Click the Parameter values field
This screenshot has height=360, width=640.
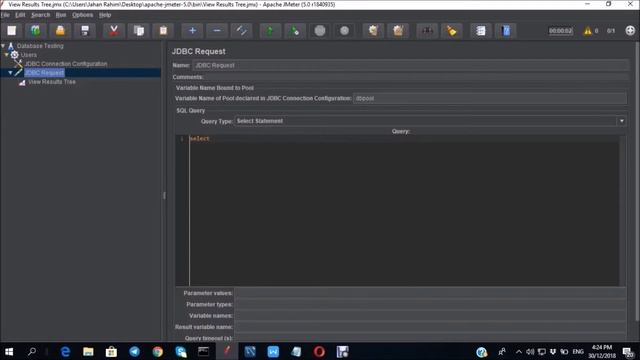(430, 293)
